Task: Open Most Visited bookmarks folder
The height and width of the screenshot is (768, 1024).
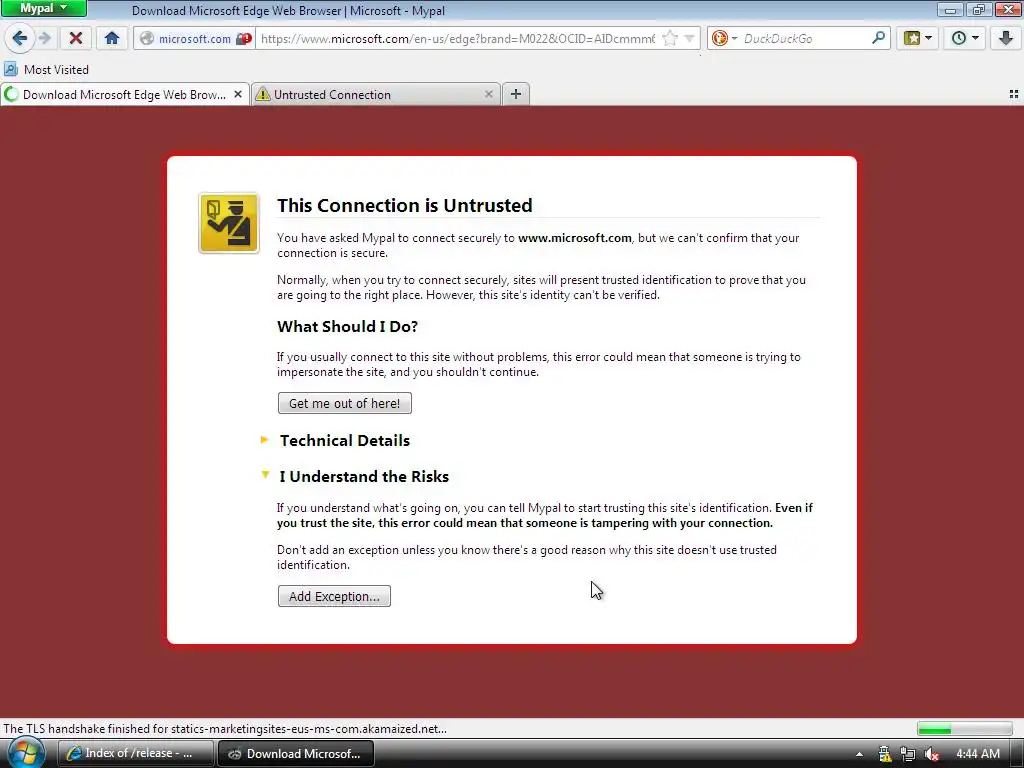Action: tap(46, 69)
